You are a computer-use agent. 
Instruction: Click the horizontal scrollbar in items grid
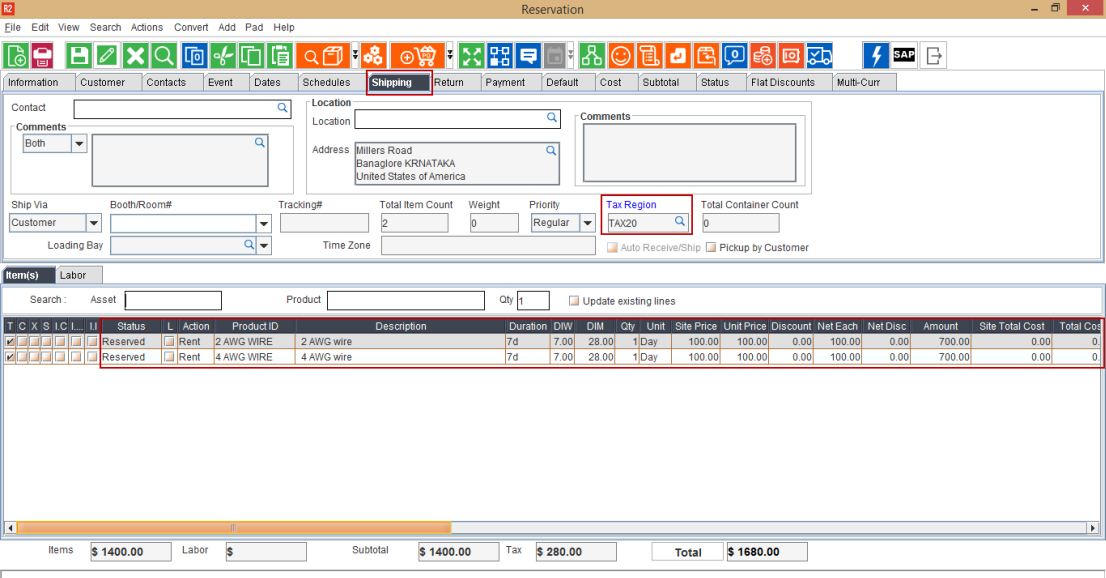click(234, 528)
